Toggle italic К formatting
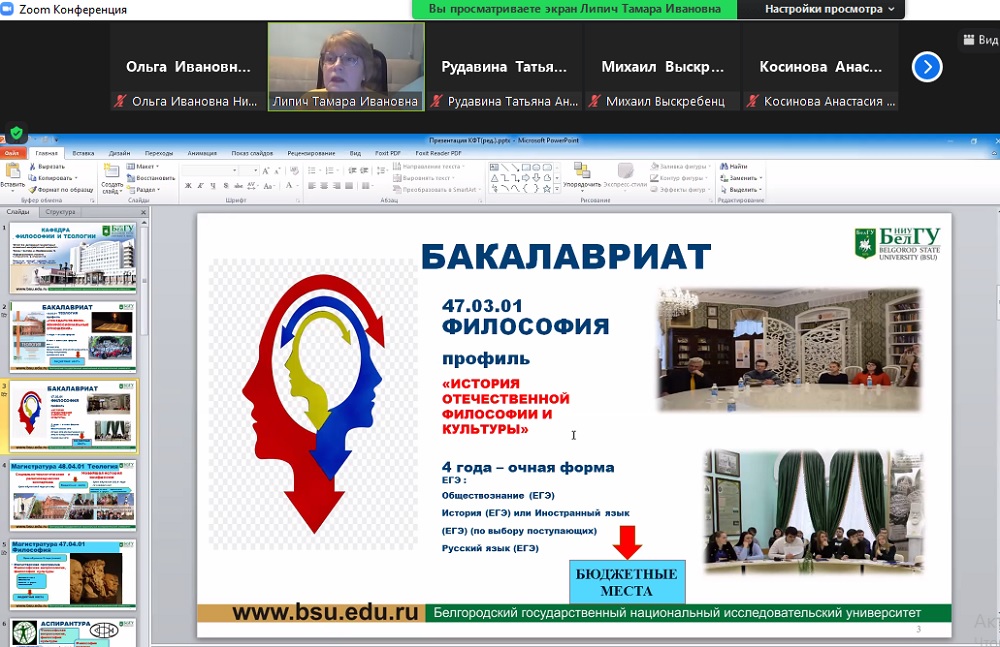Image resolution: width=1000 pixels, height=647 pixels. [x=200, y=186]
